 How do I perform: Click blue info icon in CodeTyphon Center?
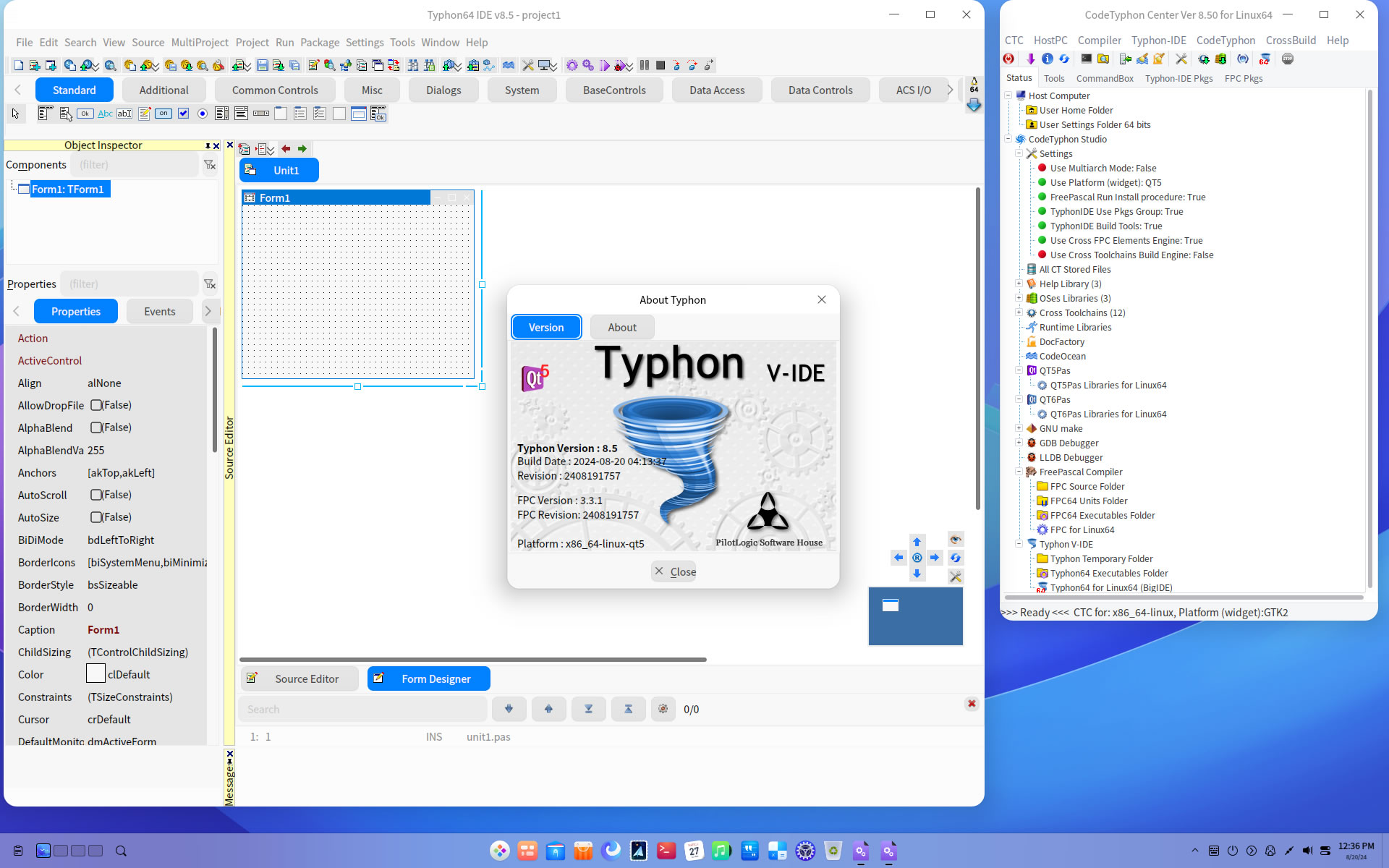pyautogui.click(x=1048, y=59)
